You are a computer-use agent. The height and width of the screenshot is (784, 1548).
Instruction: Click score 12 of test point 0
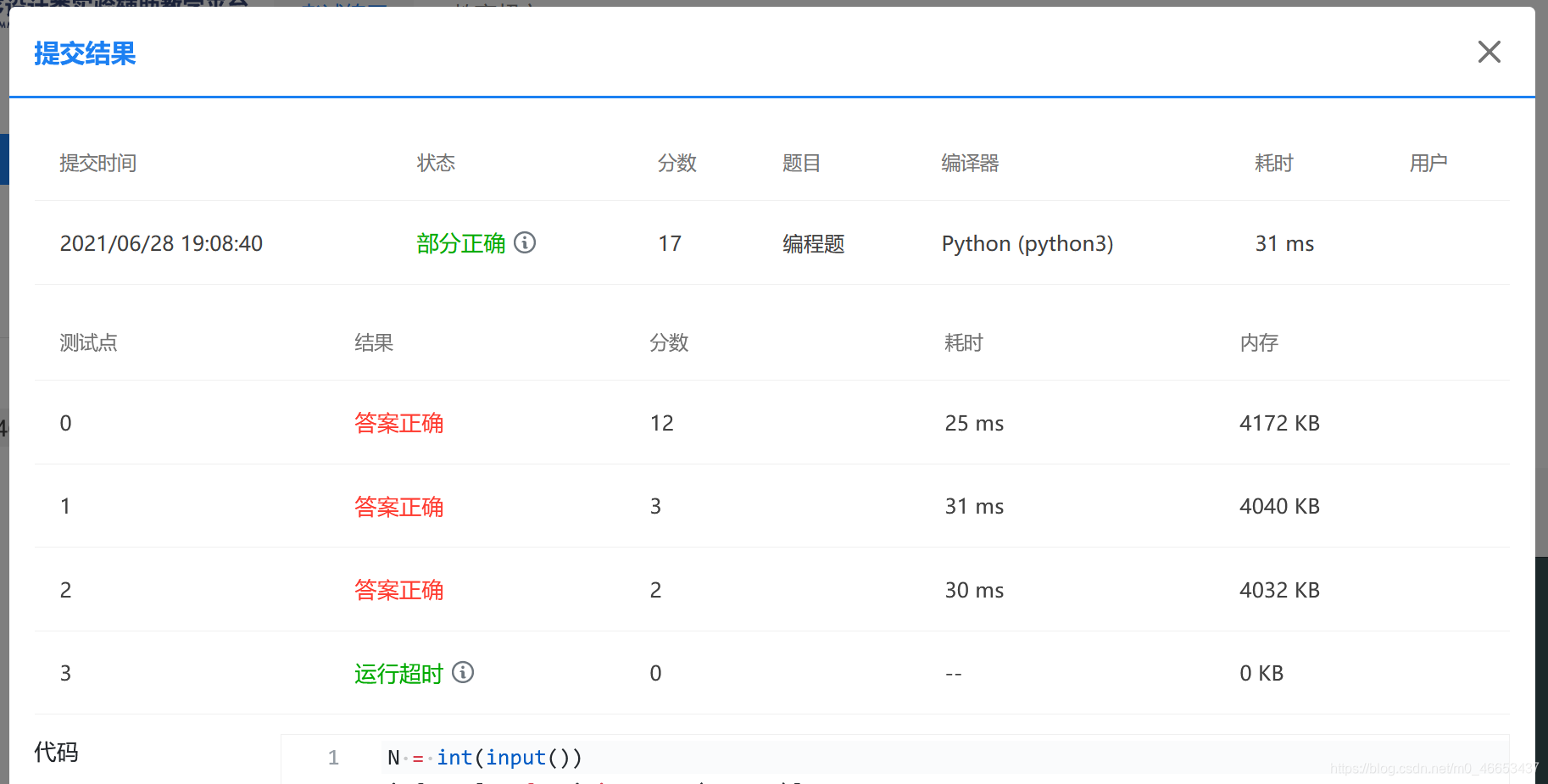point(661,423)
